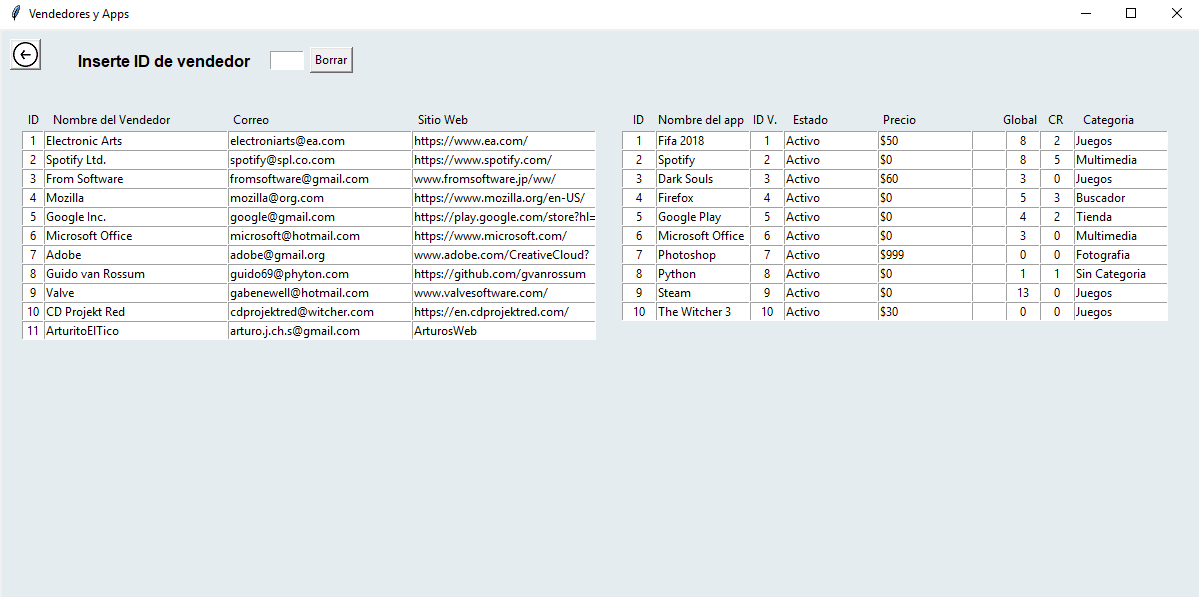This screenshot has width=1199, height=597.
Task: Click the feather icon in title bar
Action: (15, 14)
